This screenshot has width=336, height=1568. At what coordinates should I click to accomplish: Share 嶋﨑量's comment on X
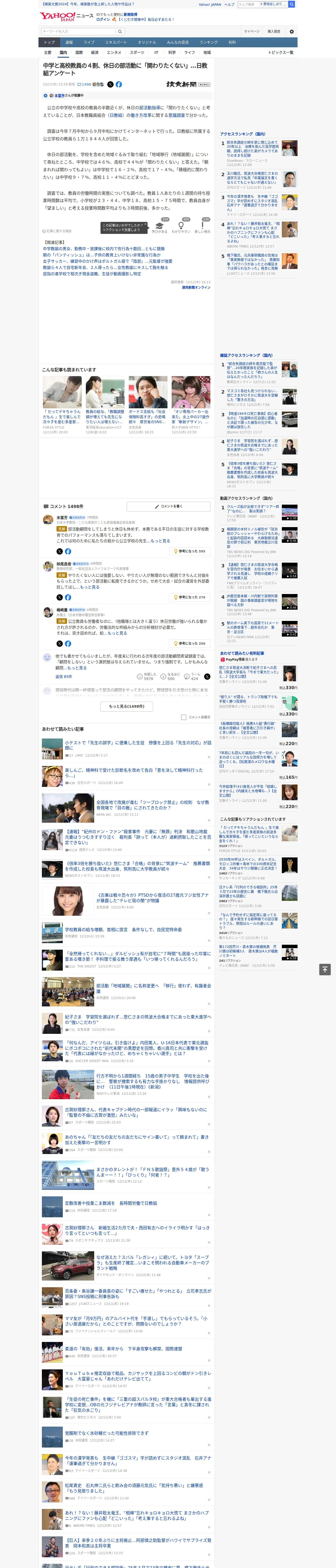tap(60, 643)
